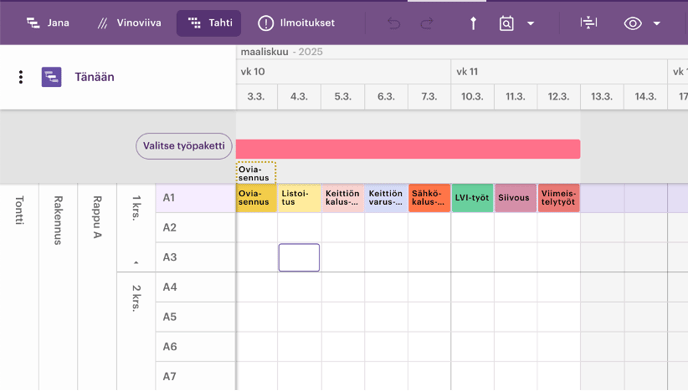This screenshot has height=391, width=688.
Task: Click the Tänään link
Action: [x=94, y=77]
